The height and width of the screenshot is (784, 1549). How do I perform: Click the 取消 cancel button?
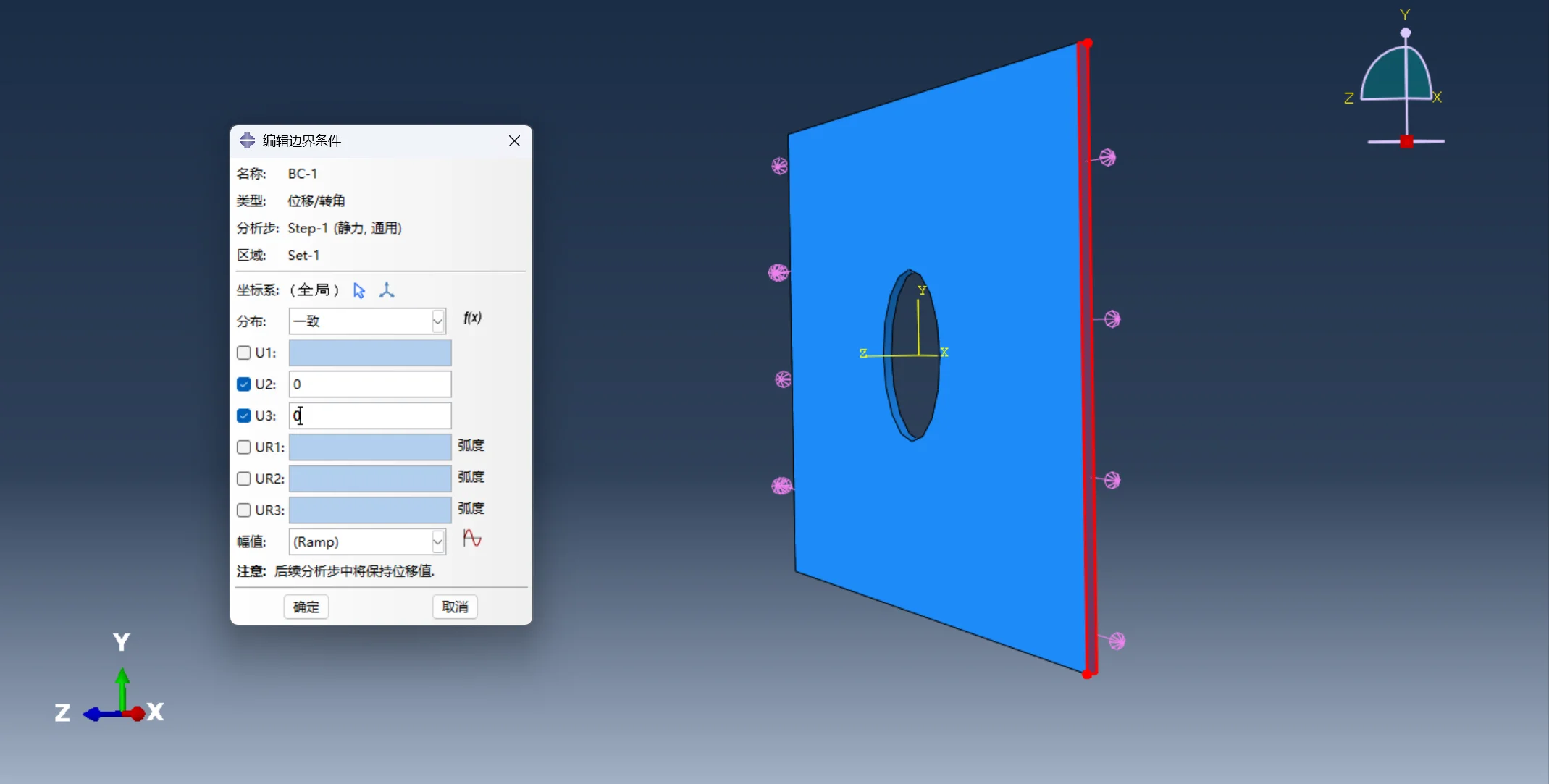point(455,607)
